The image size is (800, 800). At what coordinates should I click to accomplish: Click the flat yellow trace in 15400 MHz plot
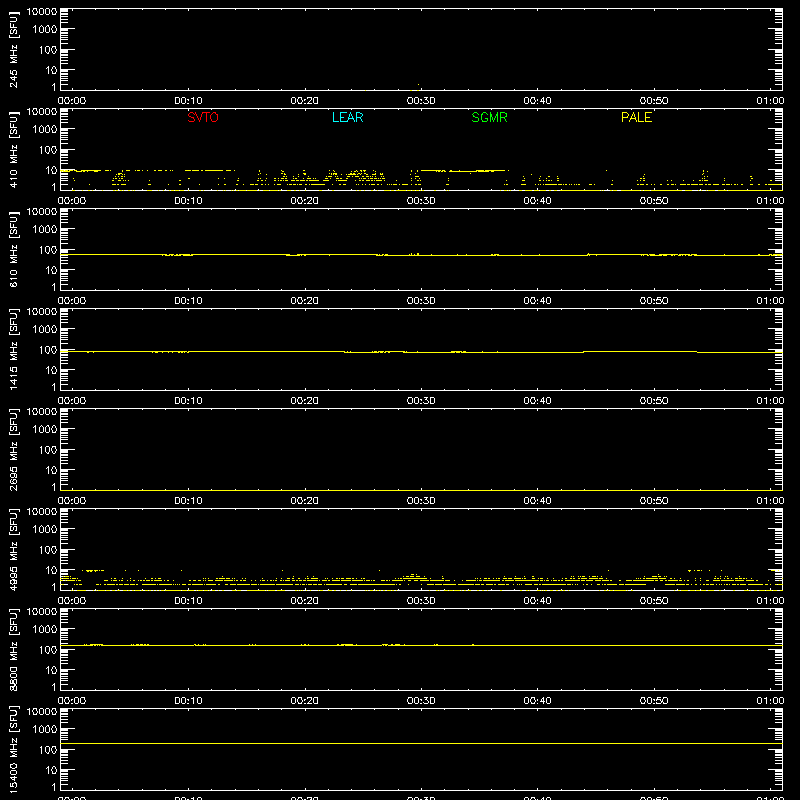pos(421,743)
